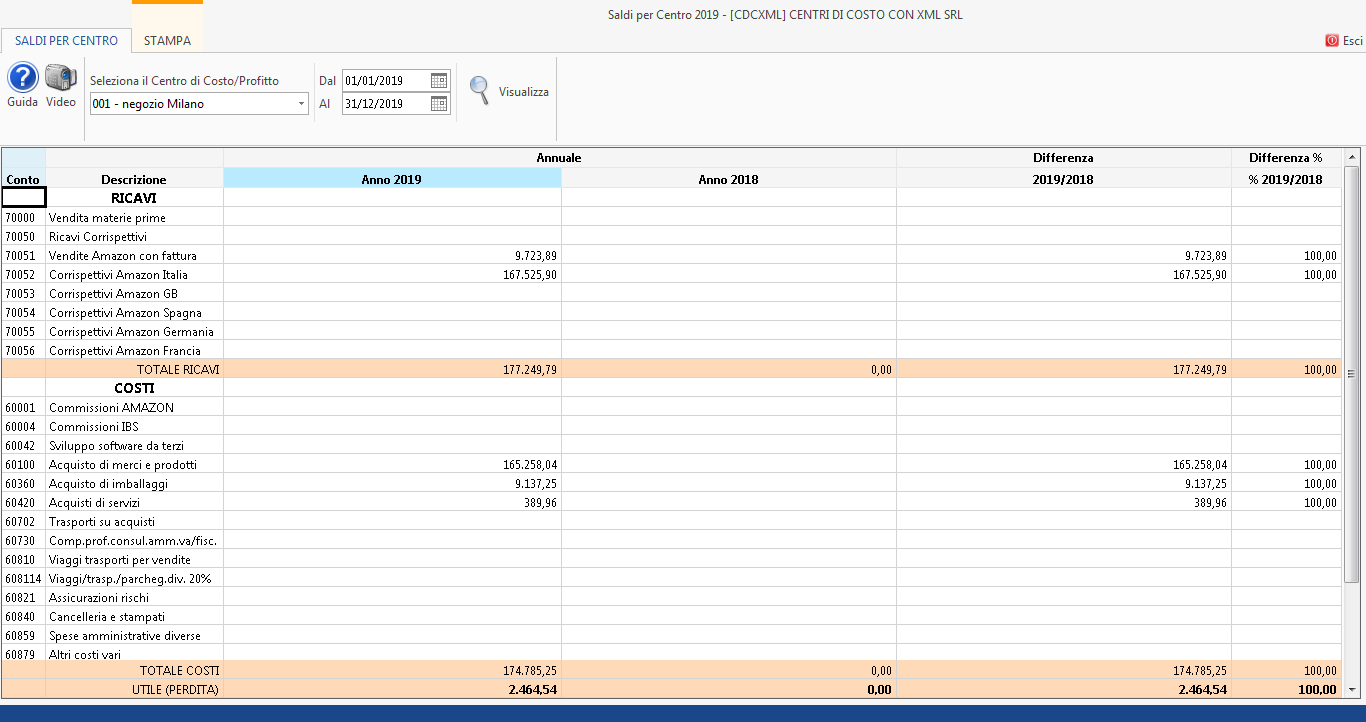Viewport: 1366px width, 722px height.
Task: Click account code 60100
Action: 20,464
